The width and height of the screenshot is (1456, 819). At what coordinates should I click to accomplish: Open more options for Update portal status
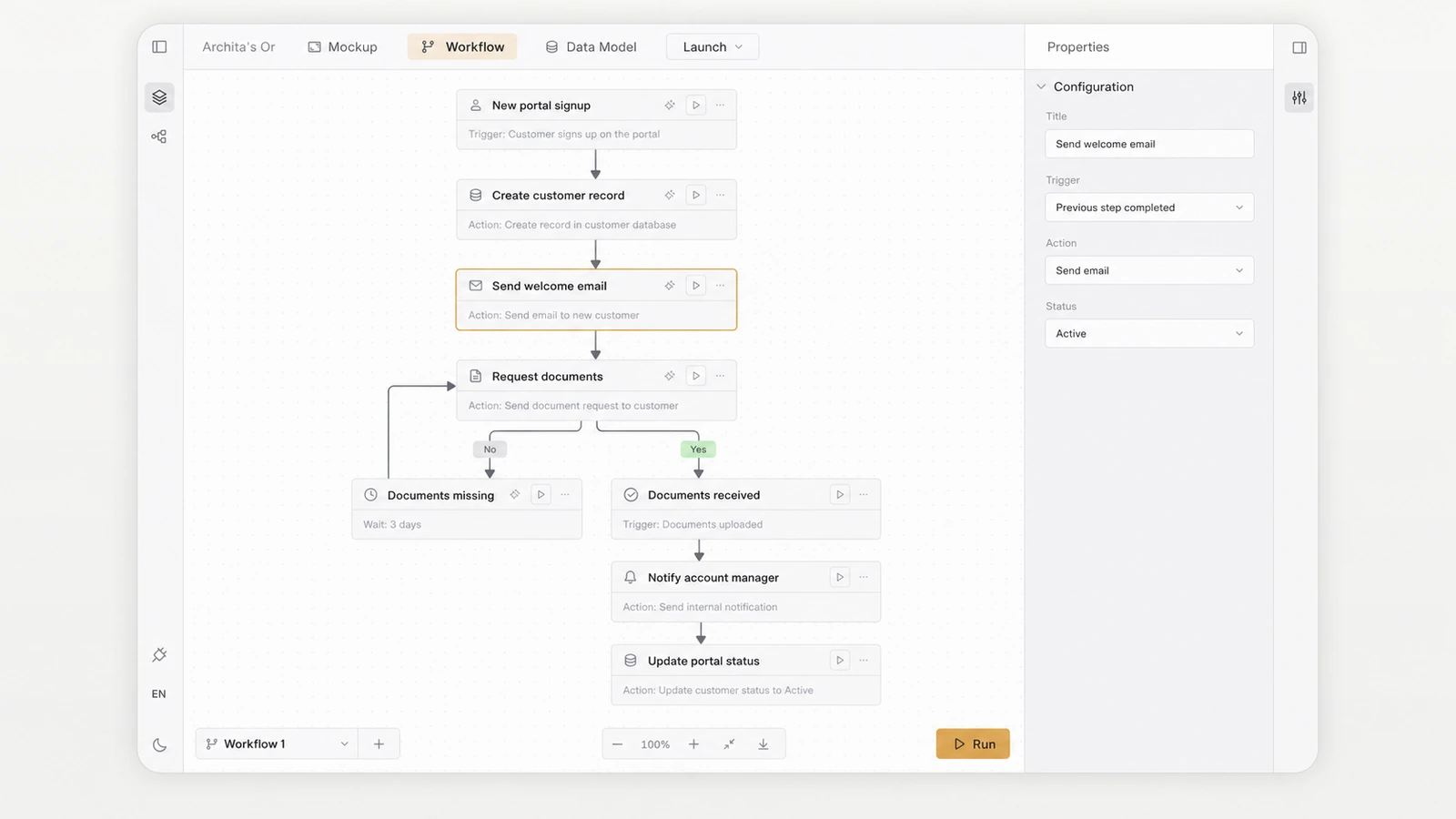pos(864,661)
